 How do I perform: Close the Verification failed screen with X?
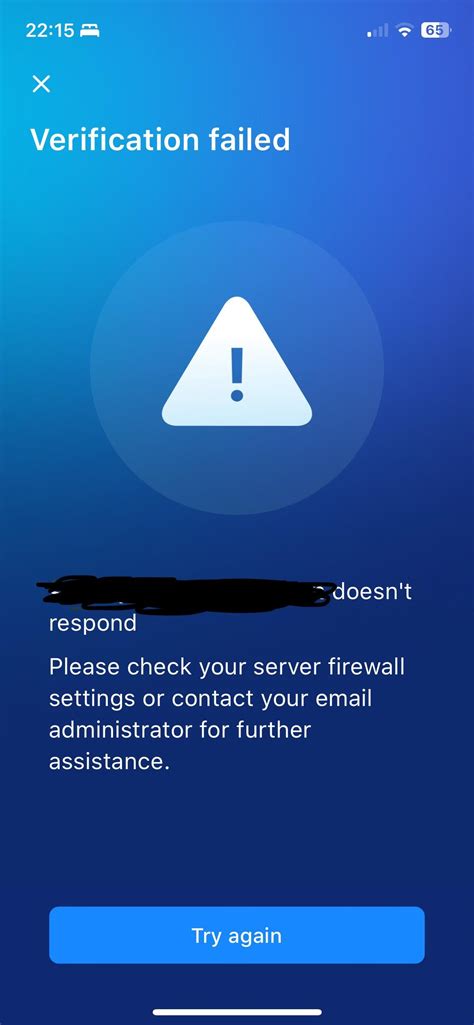click(x=41, y=84)
